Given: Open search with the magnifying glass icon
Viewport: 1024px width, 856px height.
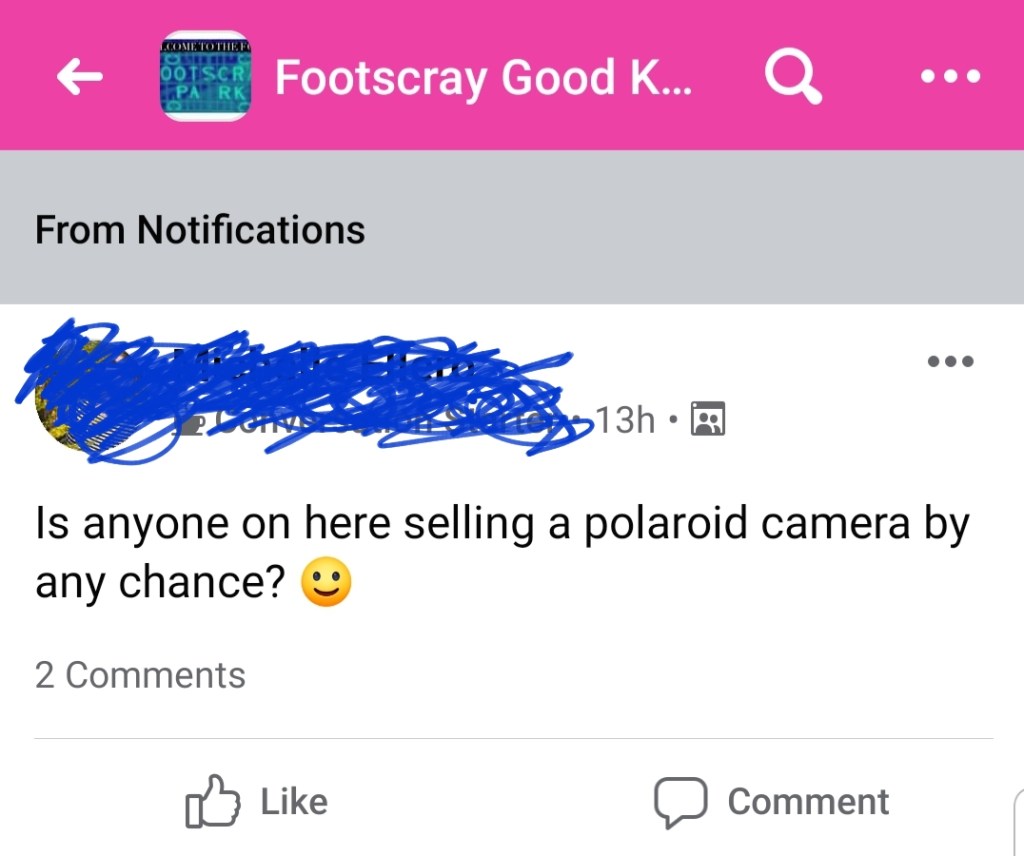Looking at the screenshot, I should coord(793,76).
